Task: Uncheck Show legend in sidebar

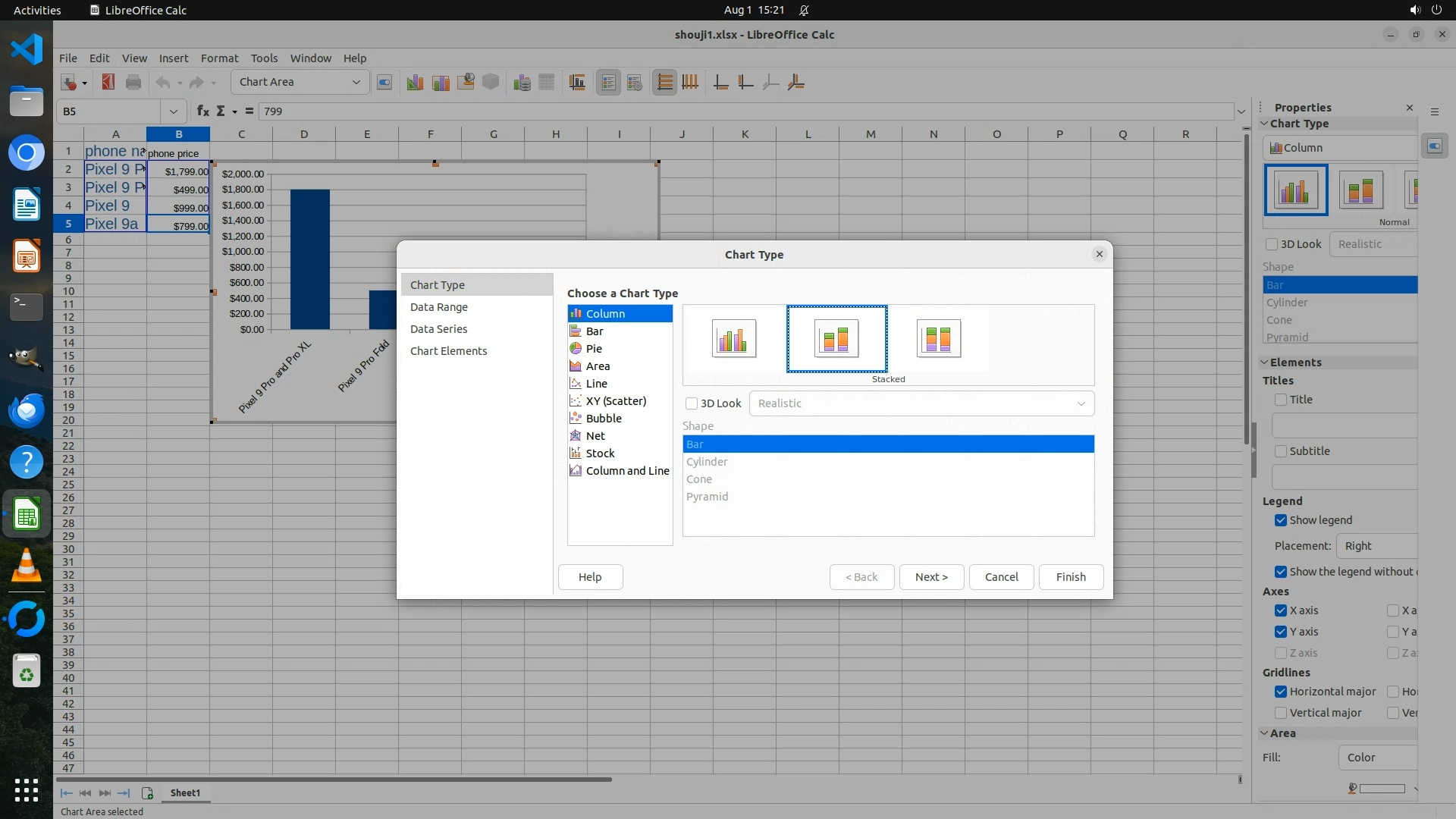Action: tap(1281, 520)
